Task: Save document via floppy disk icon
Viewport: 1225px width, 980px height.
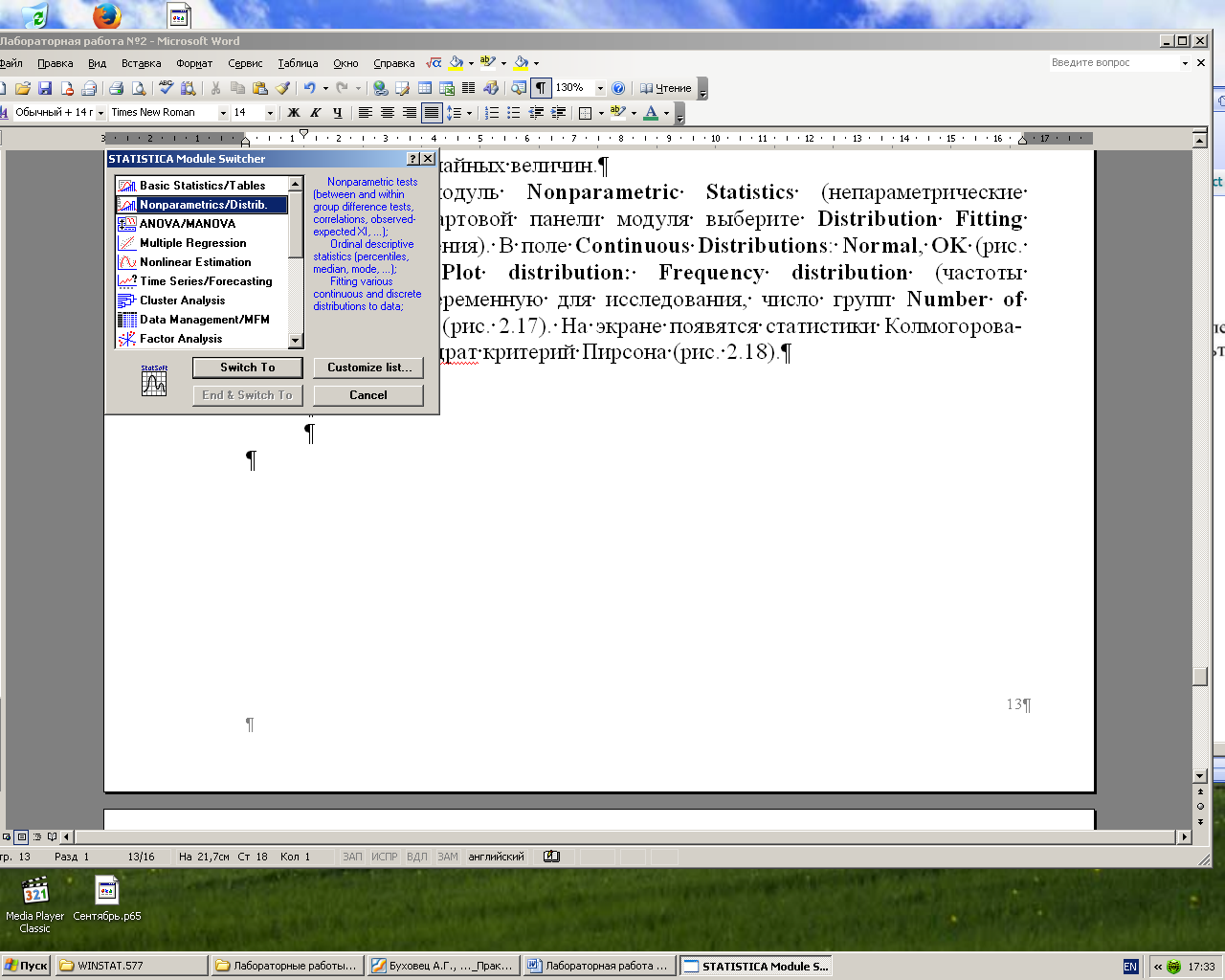Action: tap(44, 88)
